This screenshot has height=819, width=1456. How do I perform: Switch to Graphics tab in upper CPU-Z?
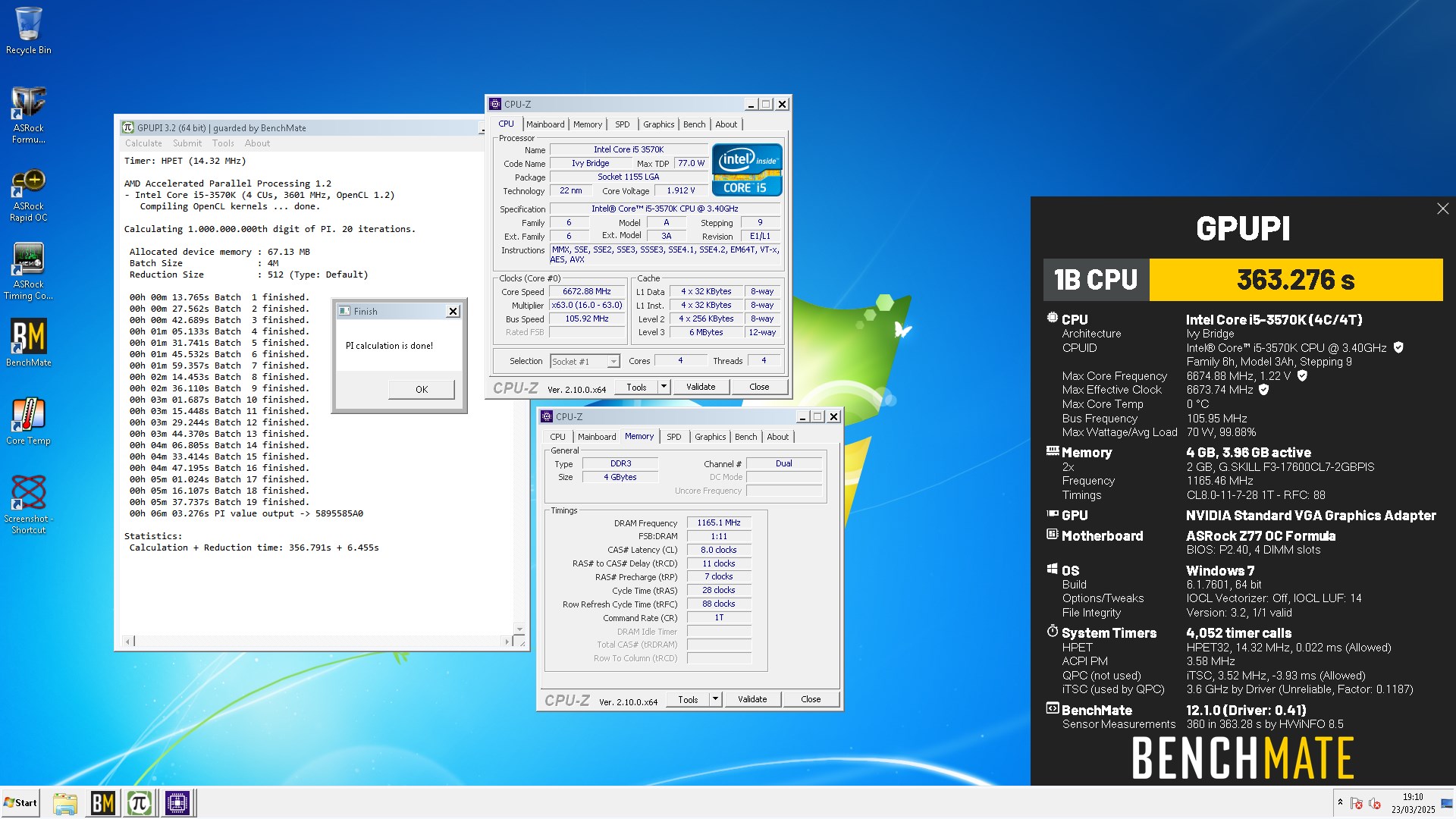(658, 124)
